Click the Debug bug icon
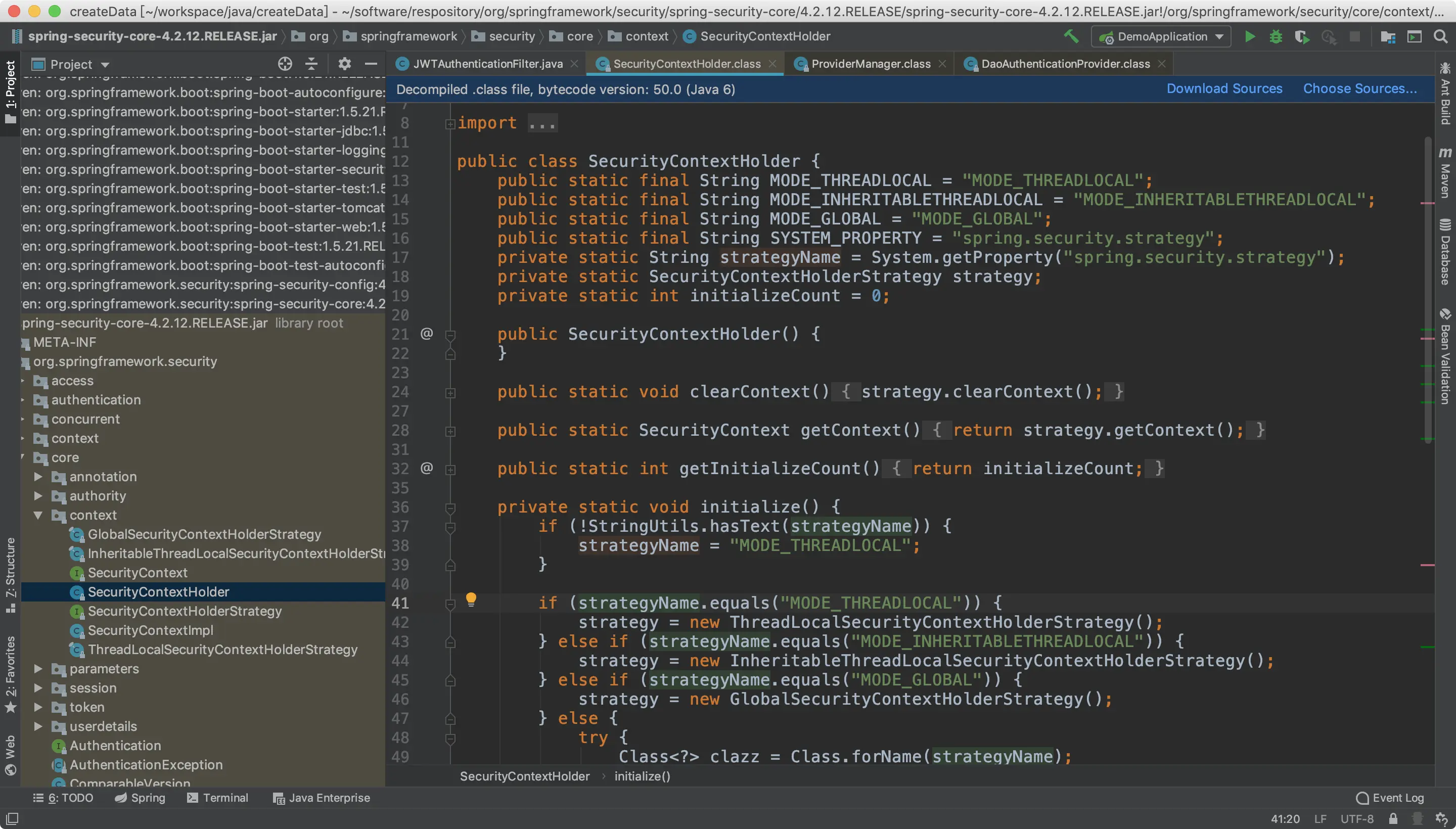 point(1276,37)
